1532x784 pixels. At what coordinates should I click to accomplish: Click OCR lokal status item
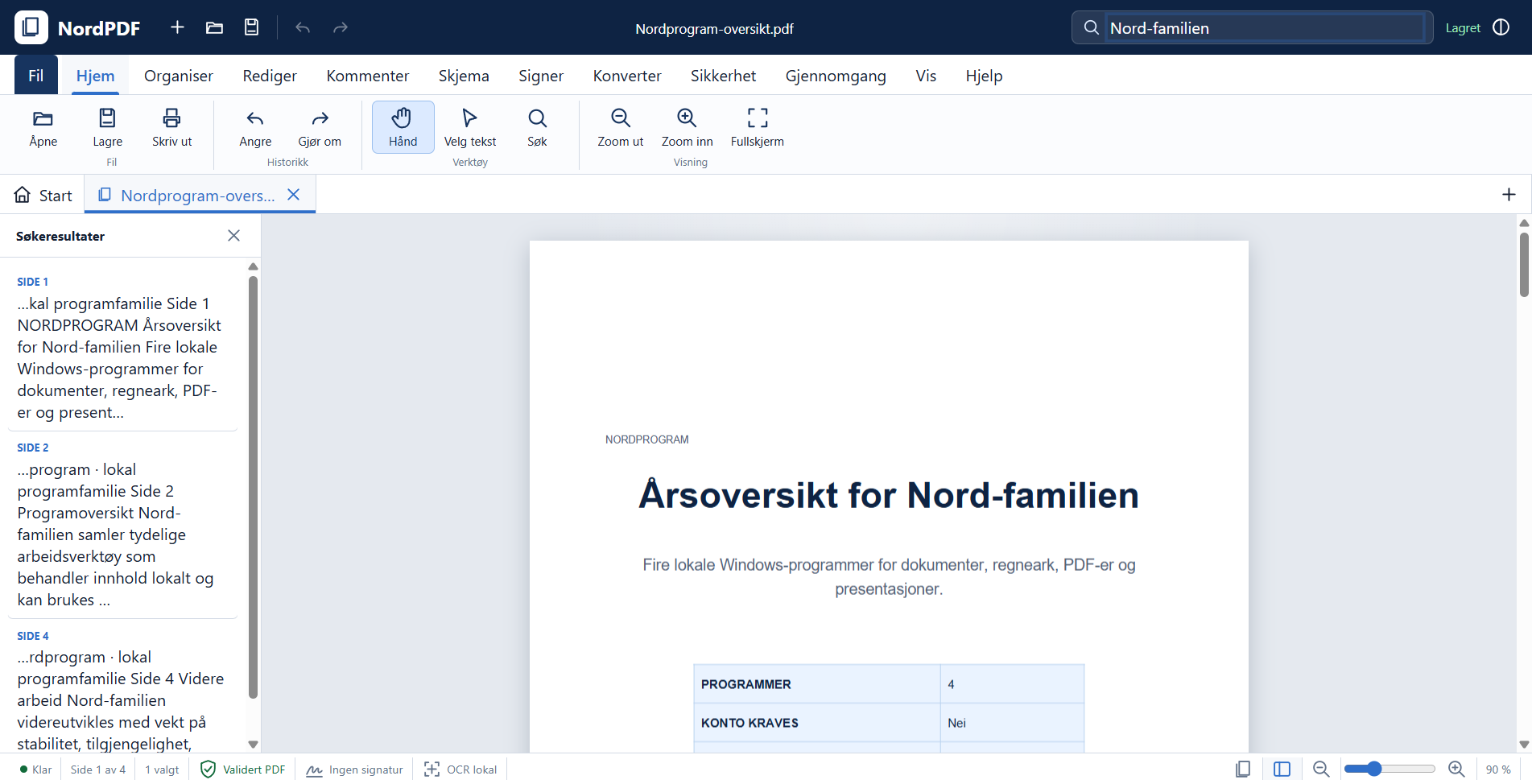coord(460,770)
